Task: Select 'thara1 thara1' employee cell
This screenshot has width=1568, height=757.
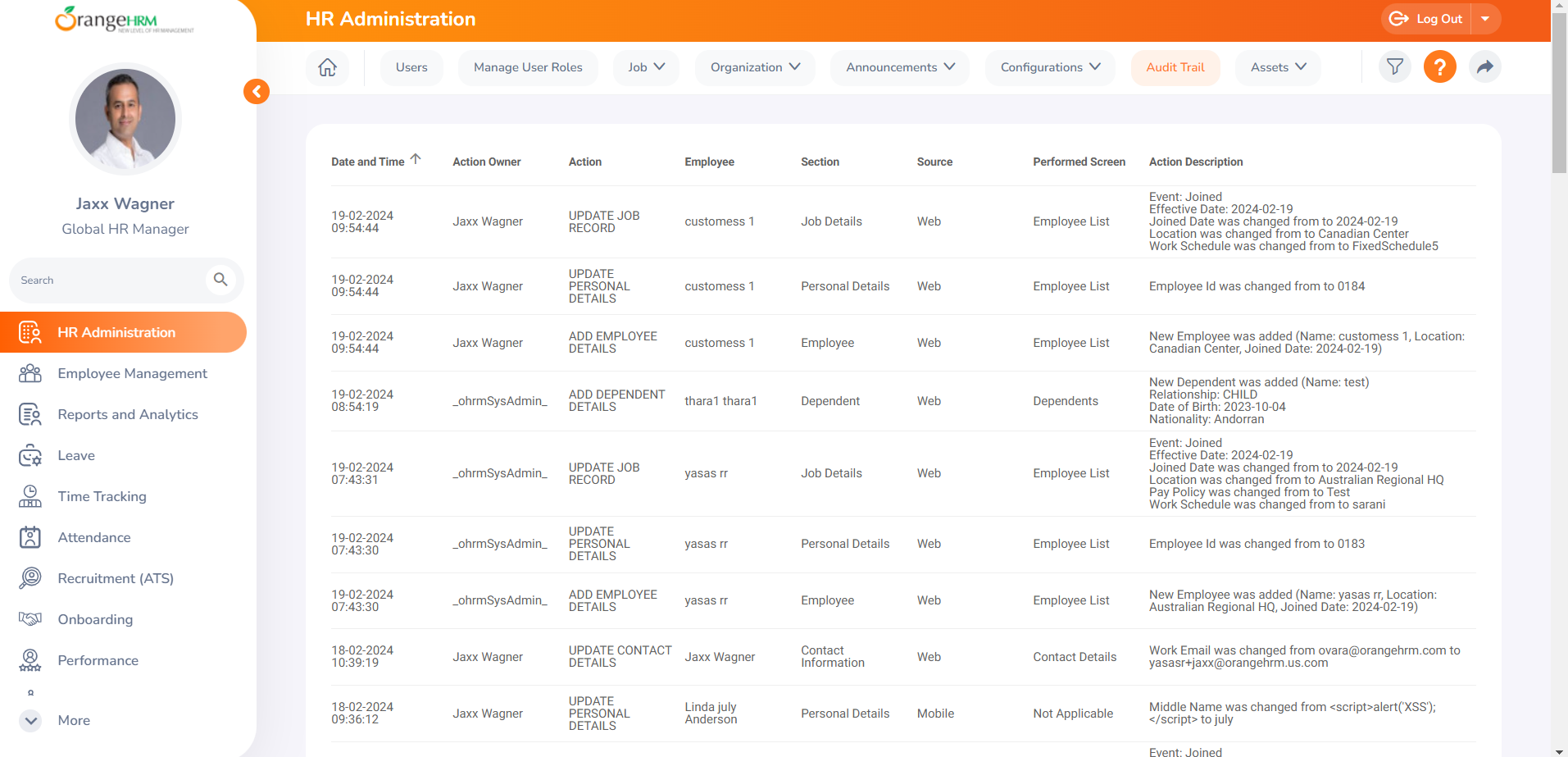Action: 720,401
